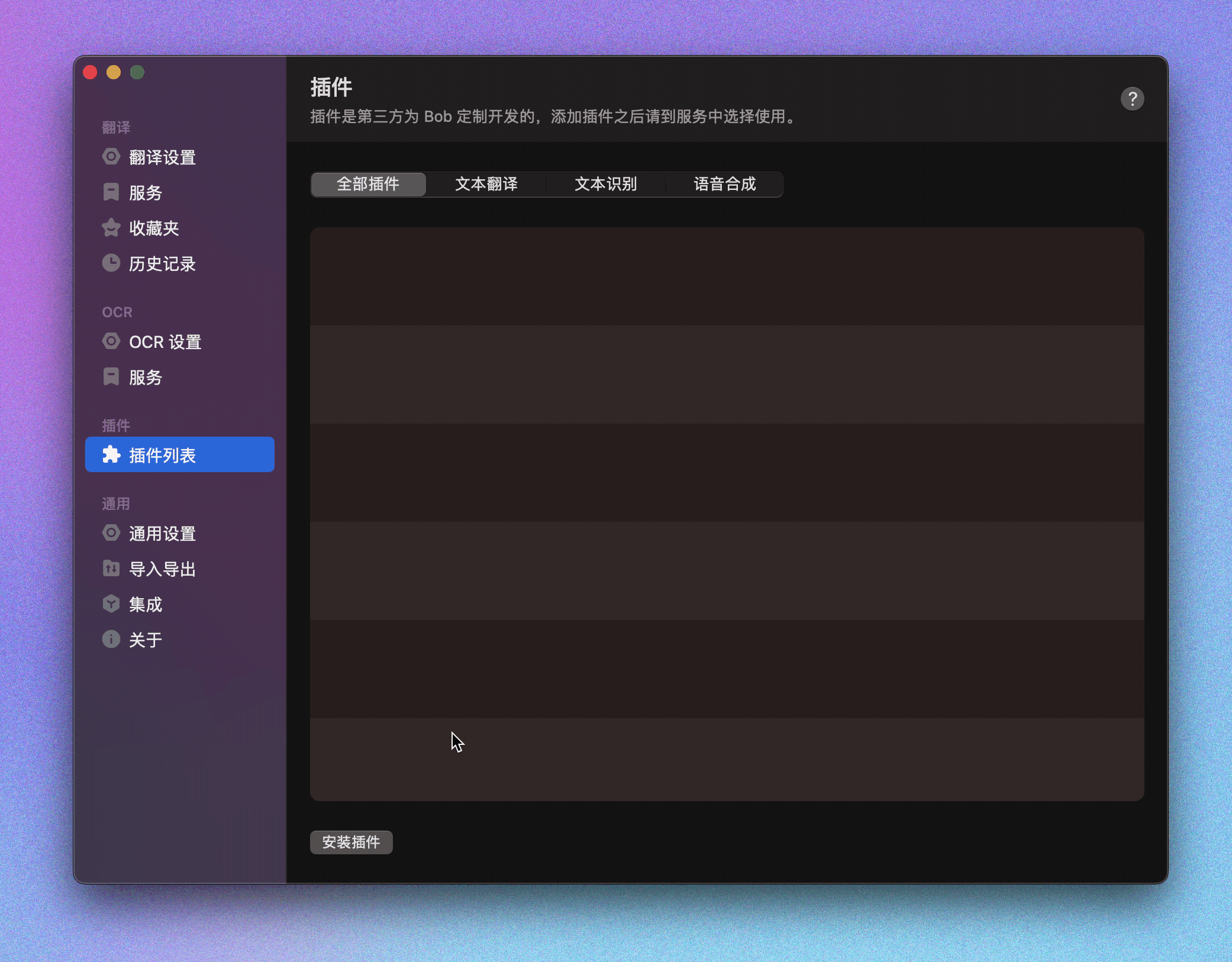Select 插件列表 entry in the sidebar
Image resolution: width=1232 pixels, height=962 pixels.
coord(170,455)
